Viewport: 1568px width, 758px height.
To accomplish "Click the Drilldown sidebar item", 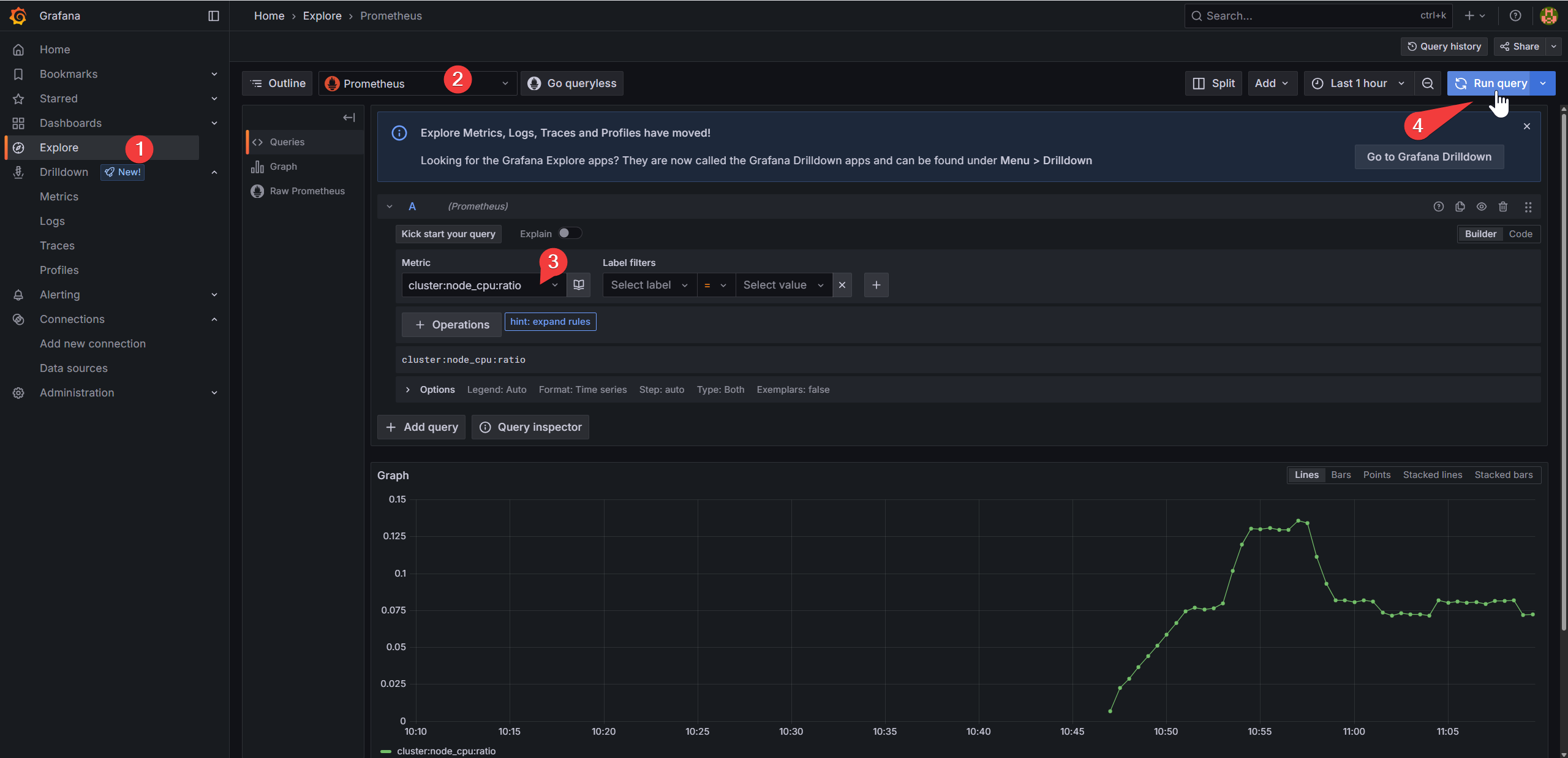I will 64,172.
